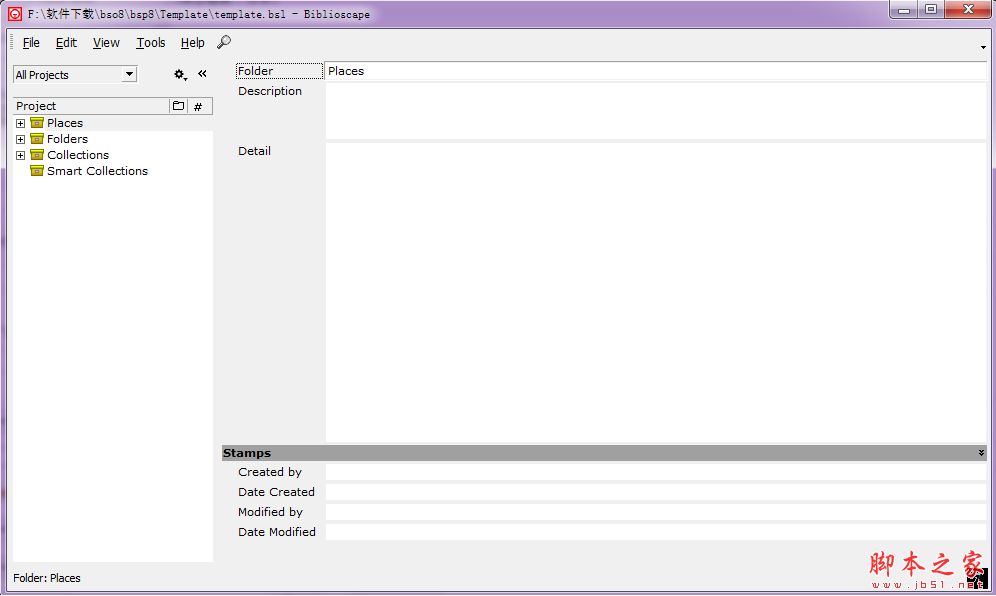The height and width of the screenshot is (596, 996).
Task: Open the File menu
Action: pos(31,43)
